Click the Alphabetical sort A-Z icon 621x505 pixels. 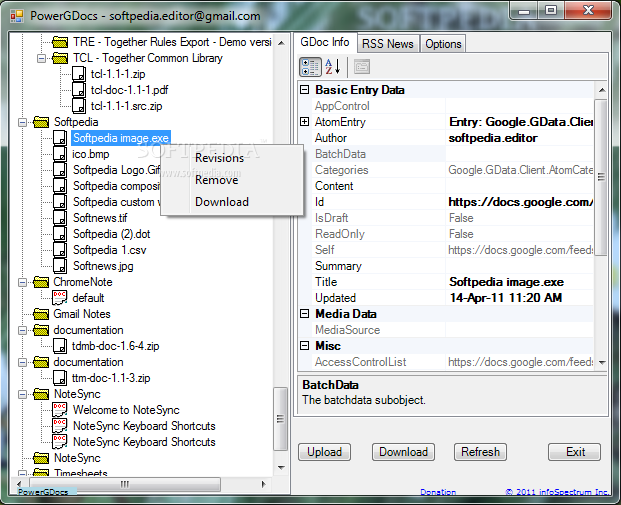[332, 67]
